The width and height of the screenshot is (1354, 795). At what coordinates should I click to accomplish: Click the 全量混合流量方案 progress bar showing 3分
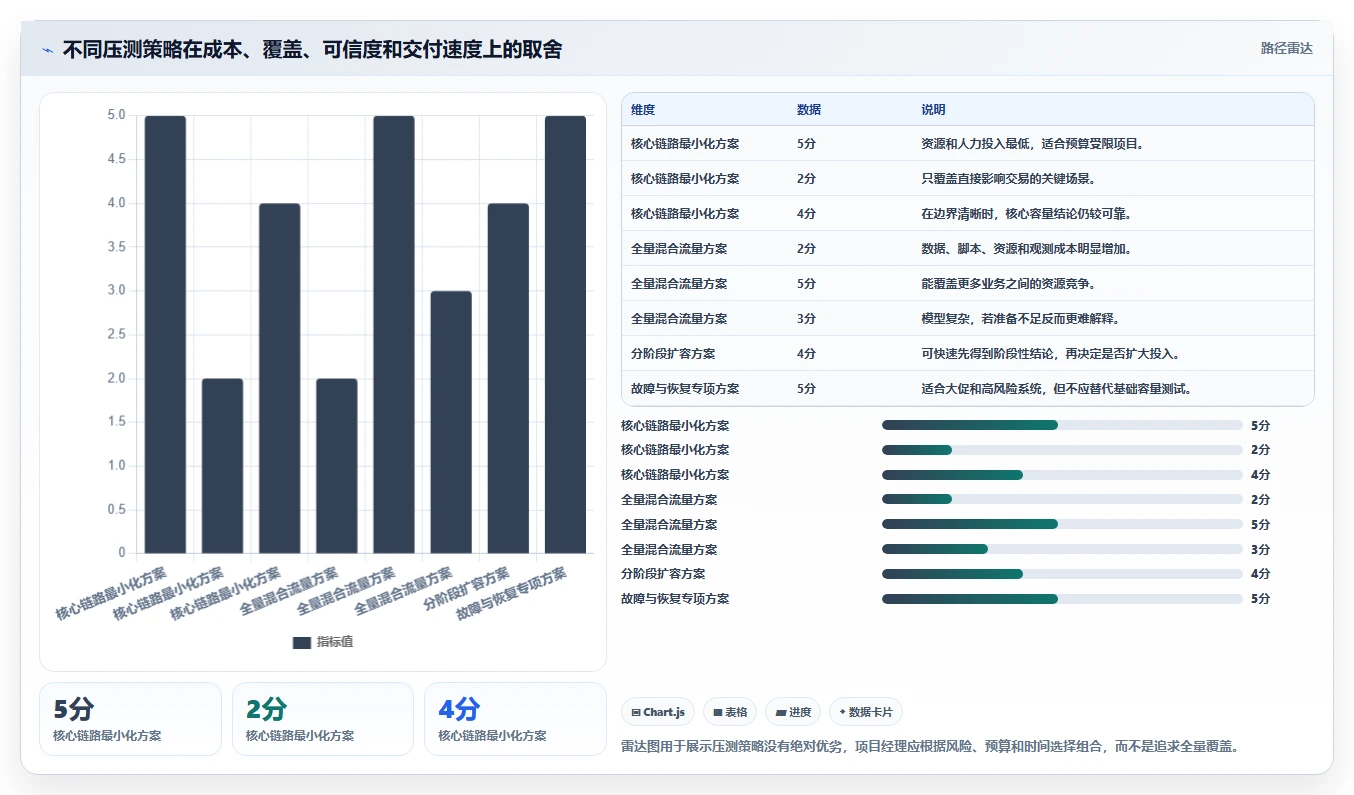pyautogui.click(x=1062, y=549)
